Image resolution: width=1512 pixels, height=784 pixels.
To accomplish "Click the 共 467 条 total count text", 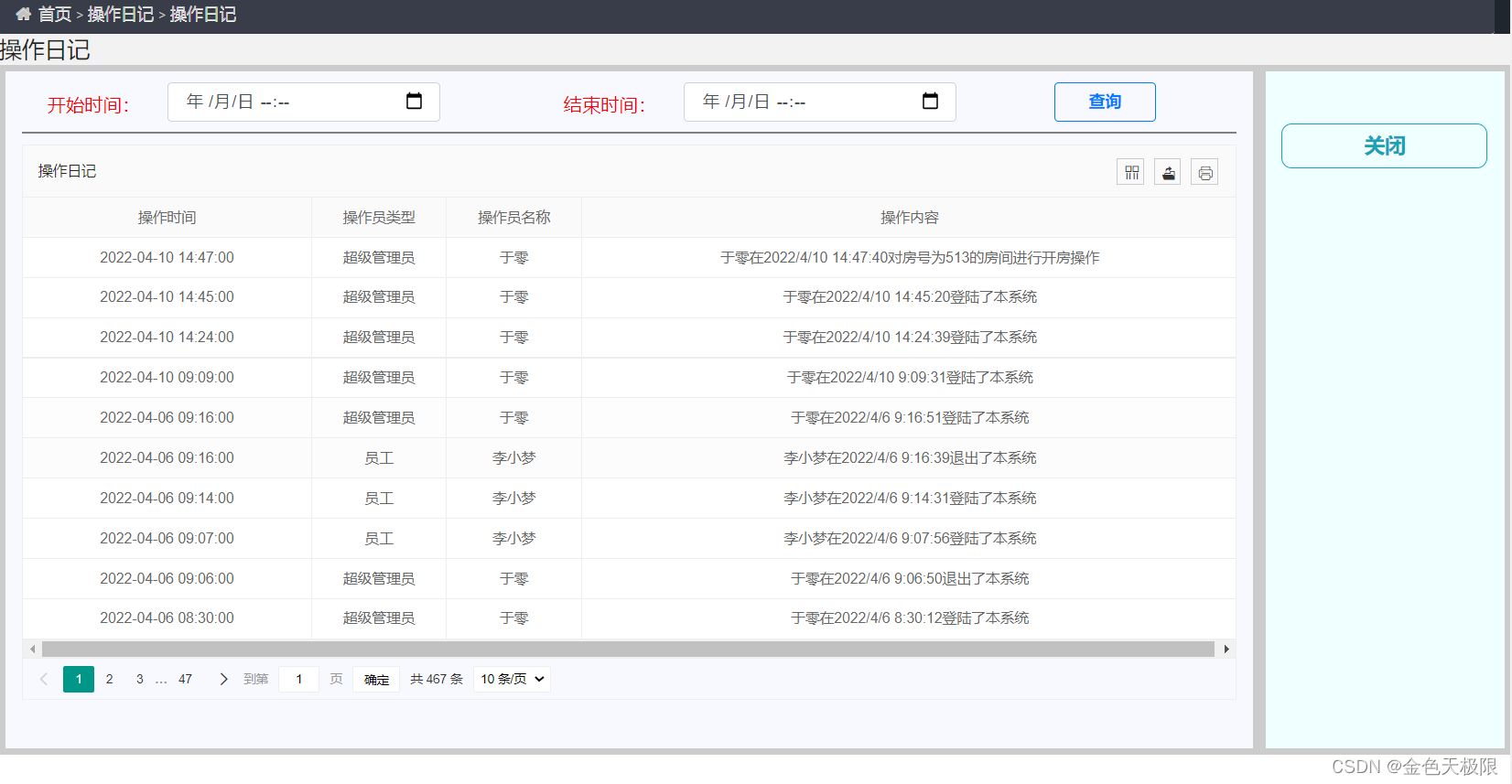I will tap(437, 679).
